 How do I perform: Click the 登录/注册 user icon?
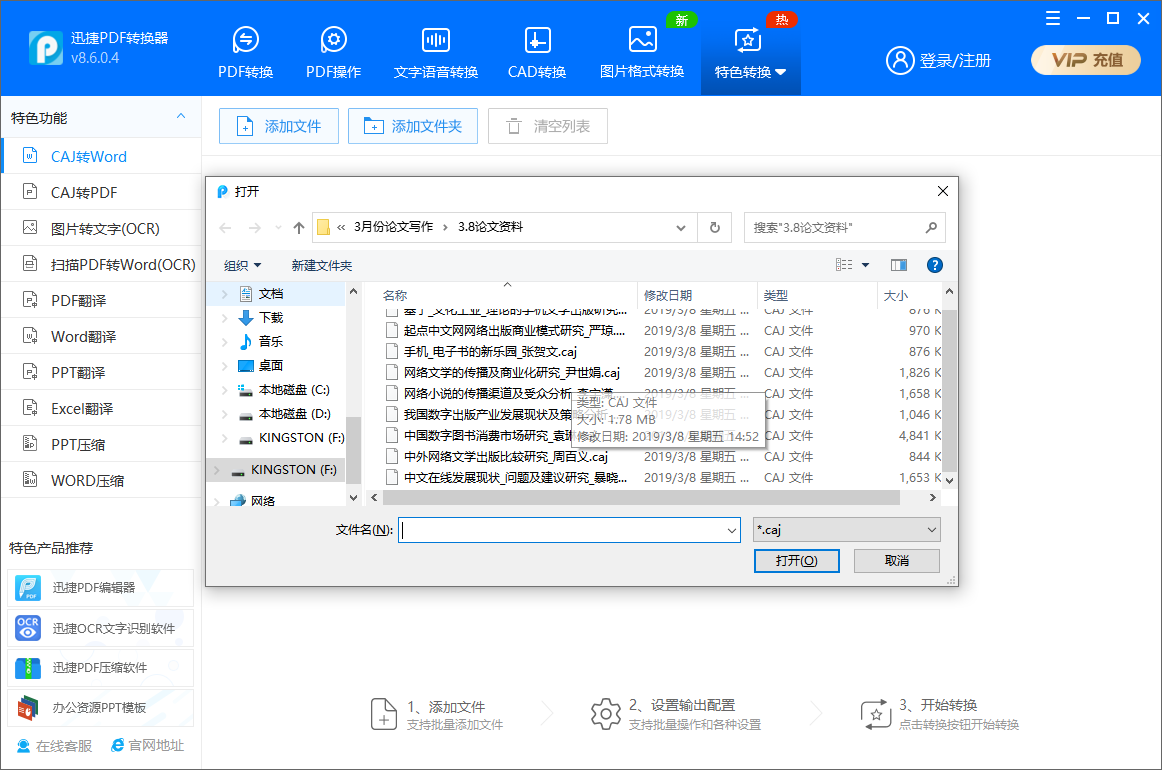(900, 60)
